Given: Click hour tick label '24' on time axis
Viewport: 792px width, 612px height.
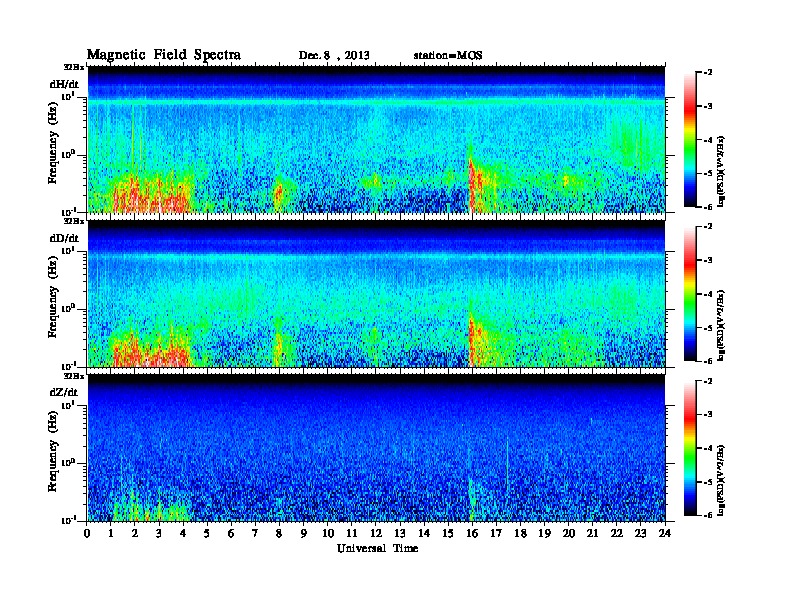Looking at the screenshot, I should pos(665,533).
